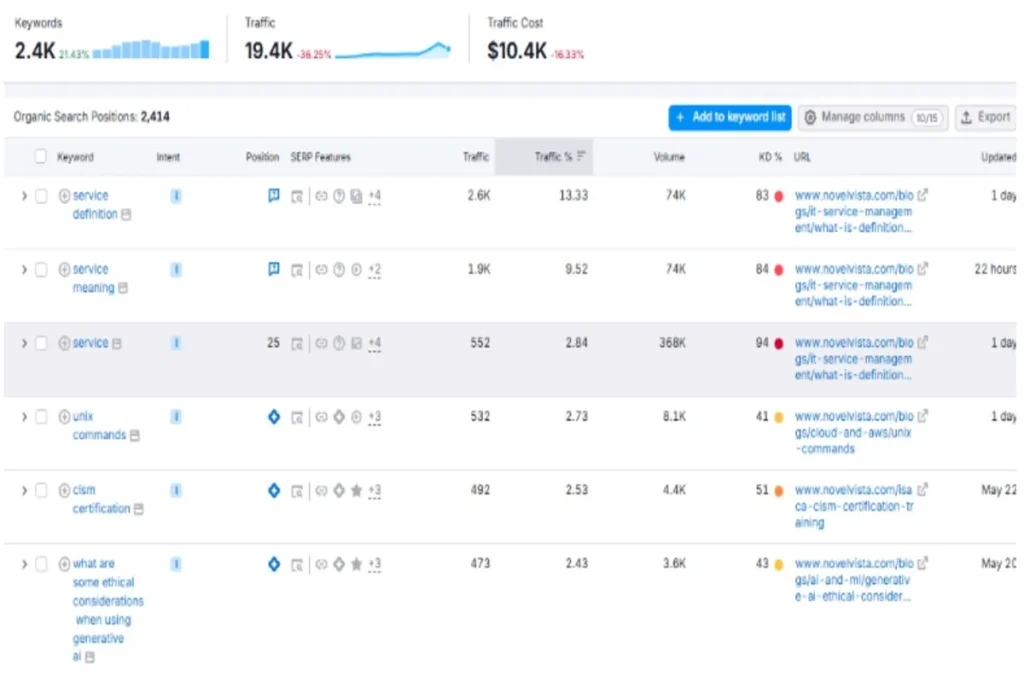Toggle the select-all checkbox in header
1024x683 pixels.
(x=41, y=157)
